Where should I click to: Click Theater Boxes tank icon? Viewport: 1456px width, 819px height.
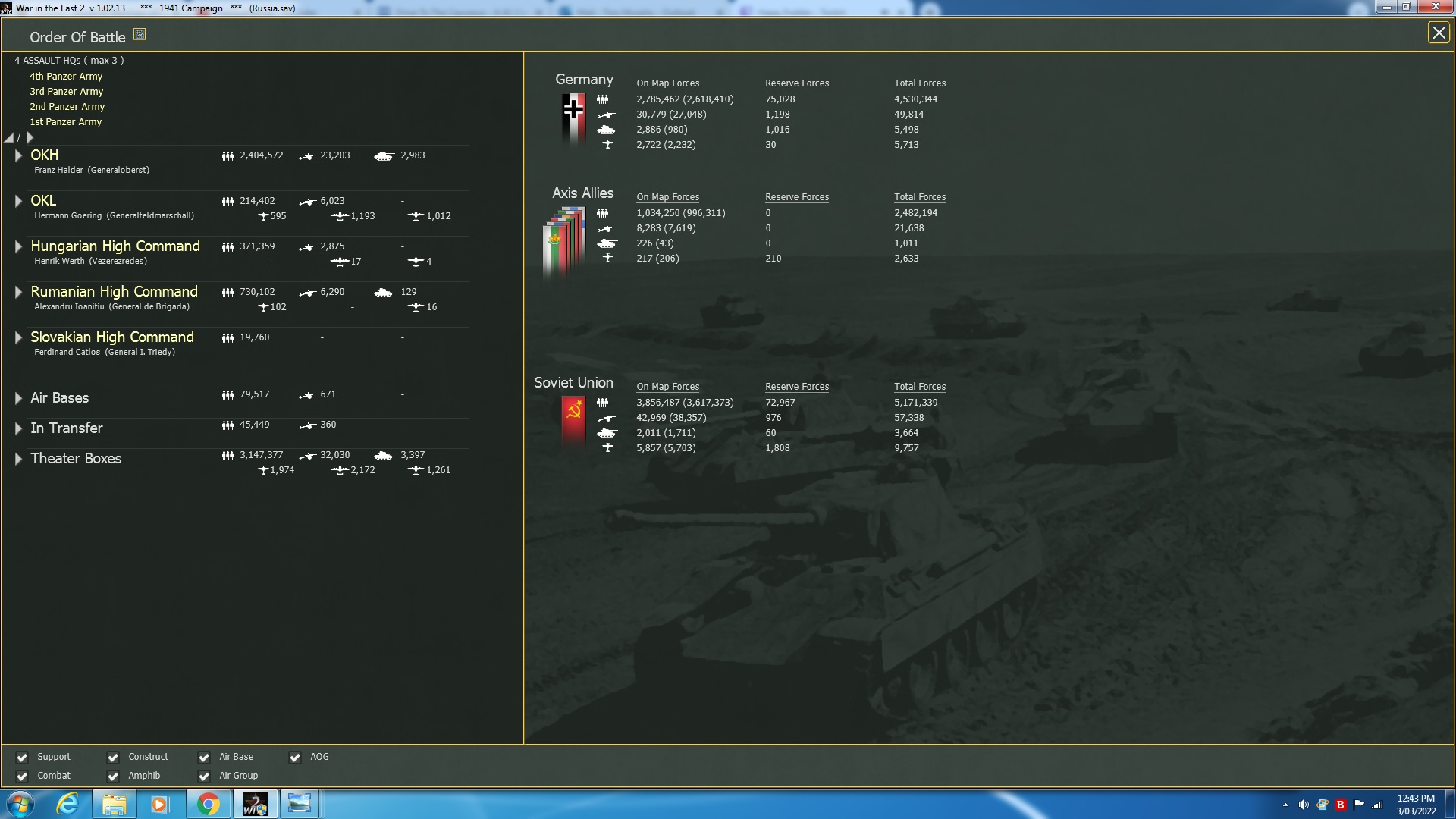click(x=384, y=456)
